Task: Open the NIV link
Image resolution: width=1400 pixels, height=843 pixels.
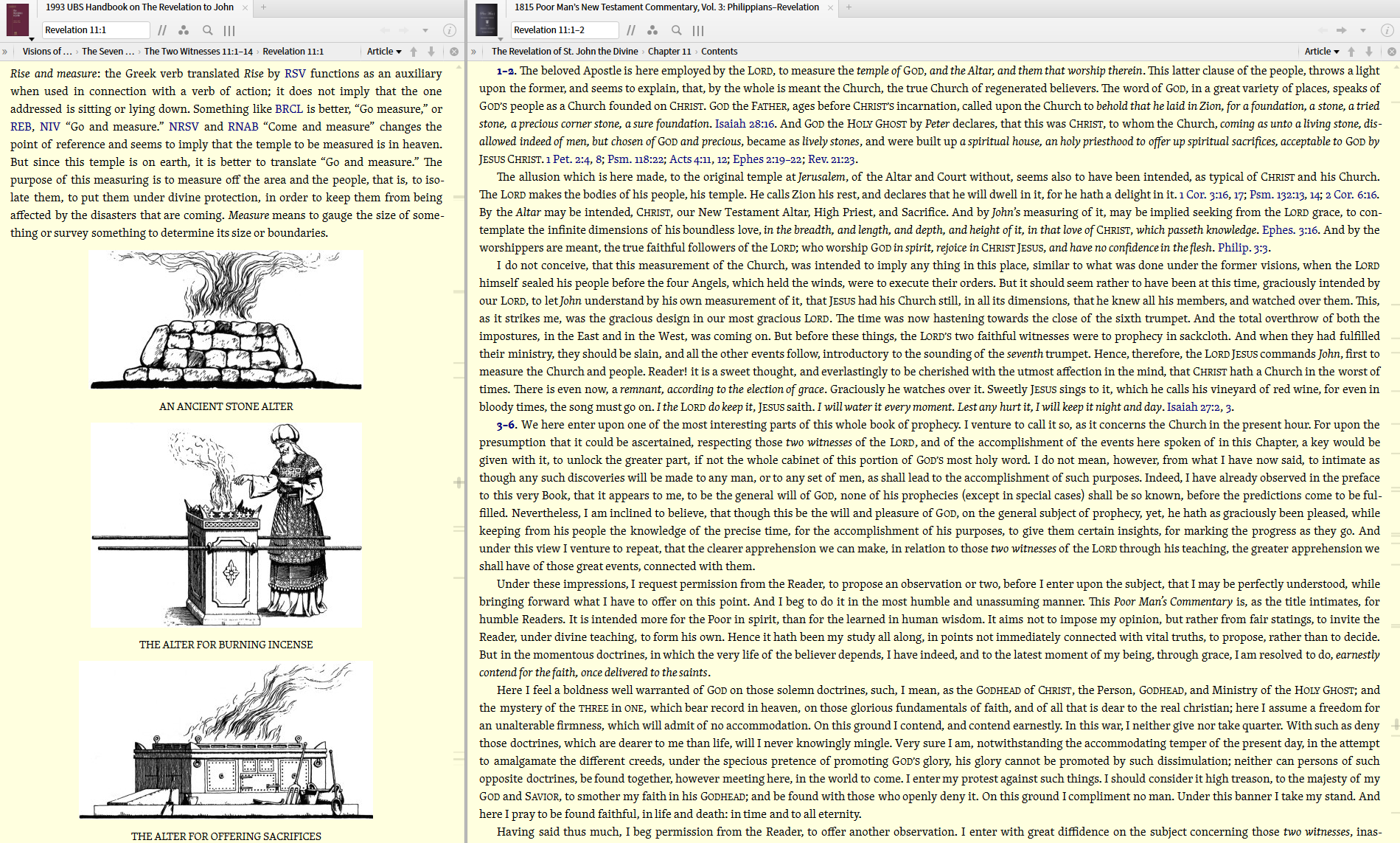Action: (x=50, y=127)
